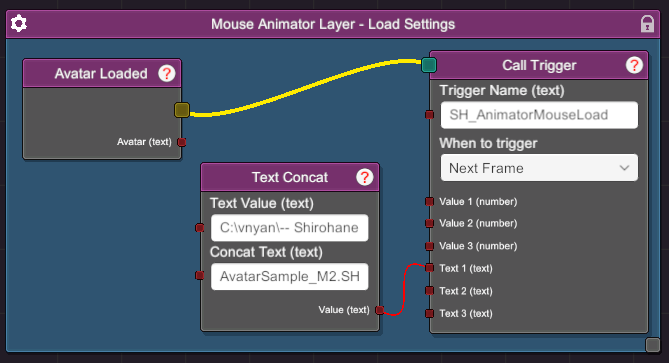The height and width of the screenshot is (363, 669).
Task: Click the group resize handle at corner
Action: click(653, 345)
